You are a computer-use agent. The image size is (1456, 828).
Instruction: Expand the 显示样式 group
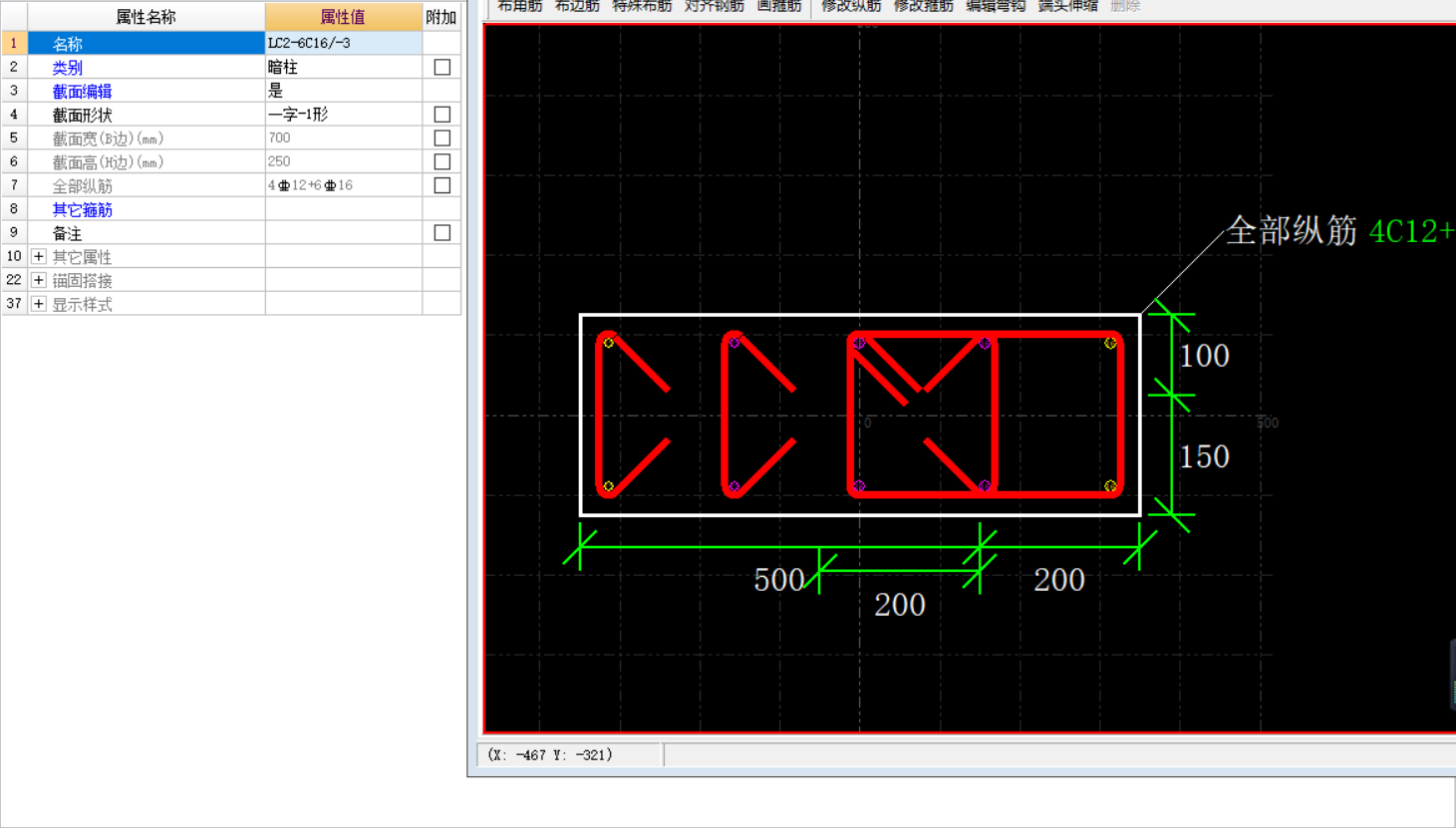click(39, 304)
